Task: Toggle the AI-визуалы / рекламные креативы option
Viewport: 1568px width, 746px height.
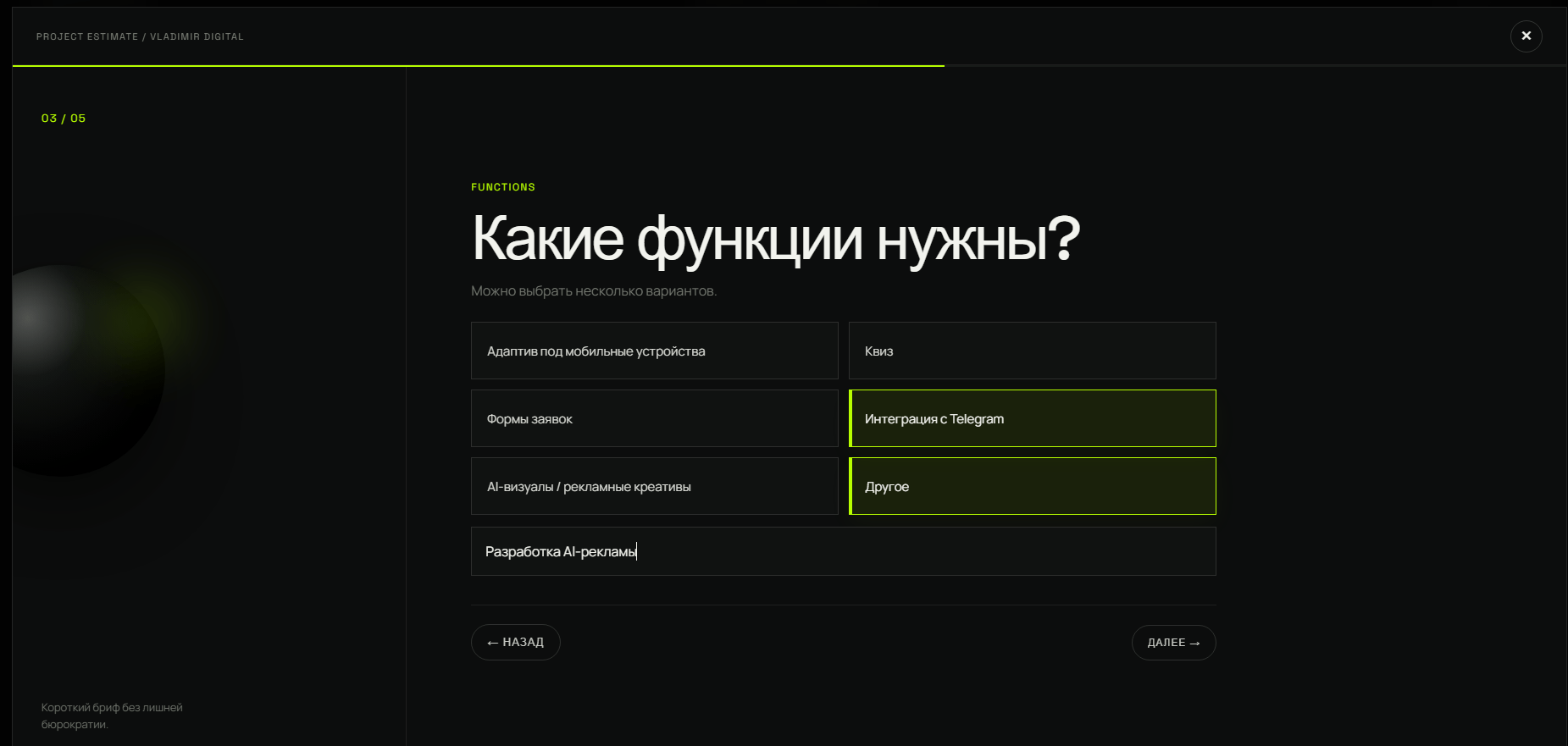Action: [654, 486]
